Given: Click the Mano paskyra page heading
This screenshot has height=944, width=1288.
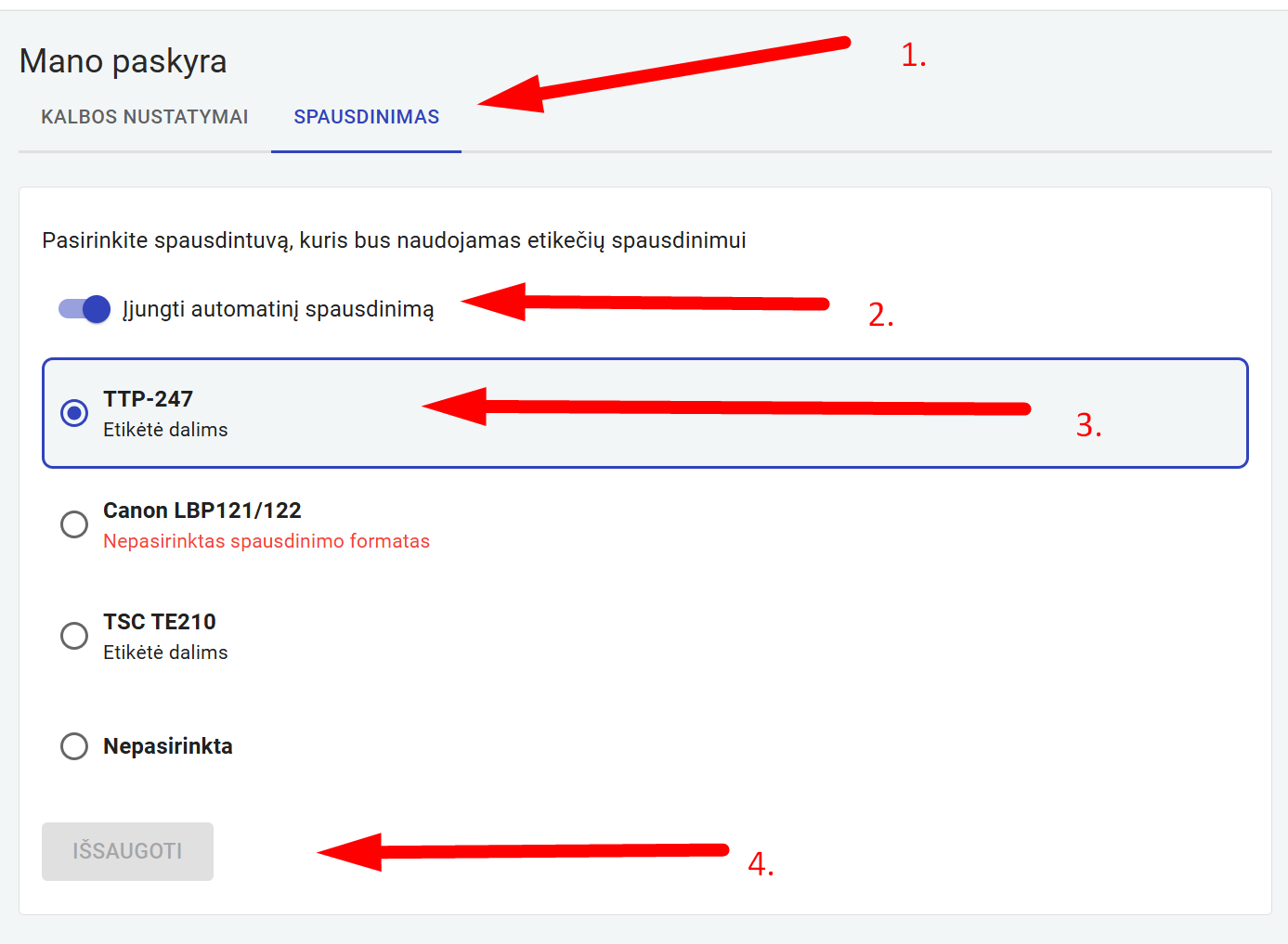Looking at the screenshot, I should point(123,61).
